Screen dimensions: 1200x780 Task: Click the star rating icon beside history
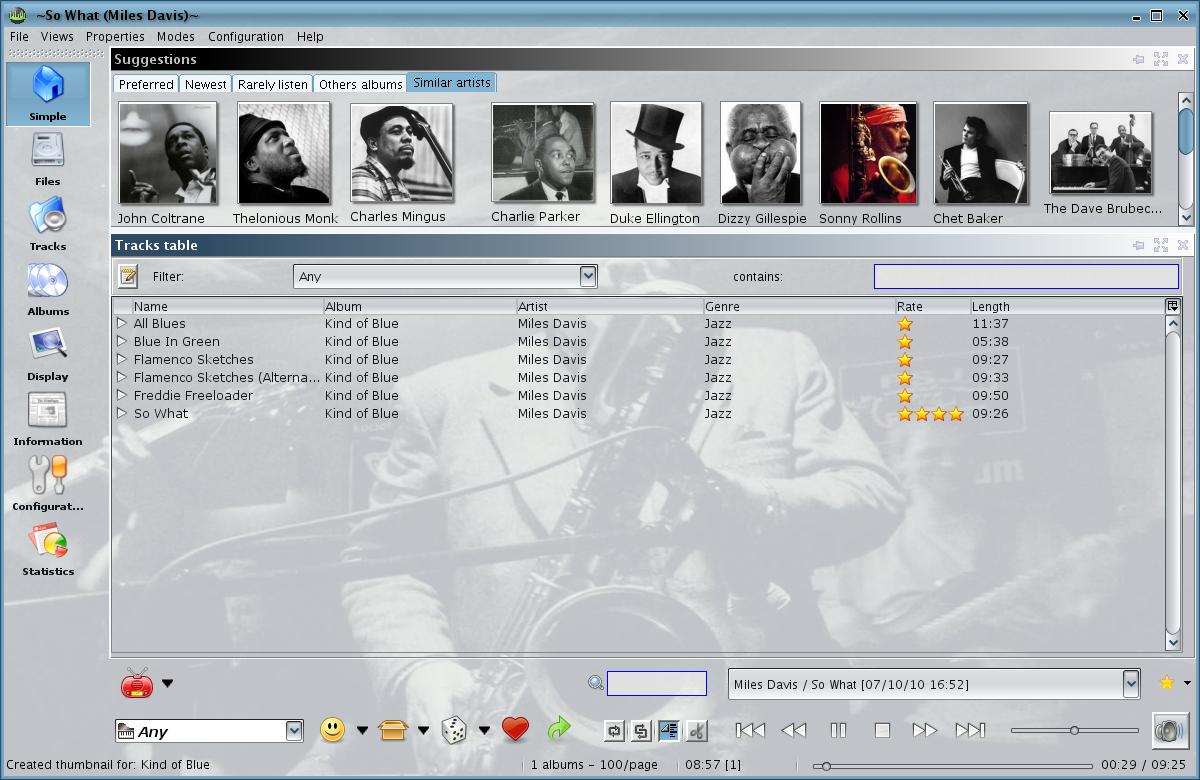(1166, 683)
